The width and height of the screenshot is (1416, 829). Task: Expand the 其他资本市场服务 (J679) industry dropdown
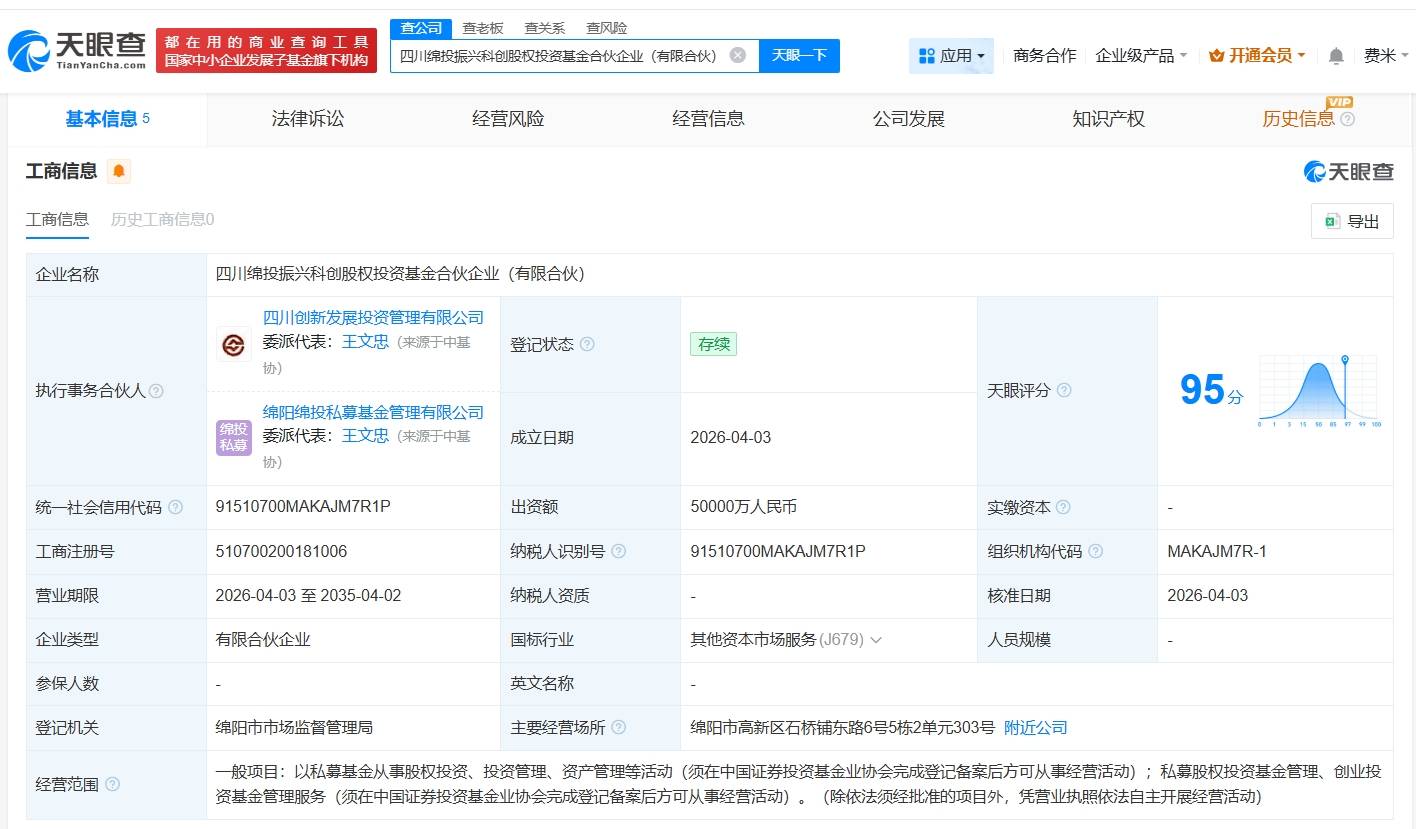[877, 639]
